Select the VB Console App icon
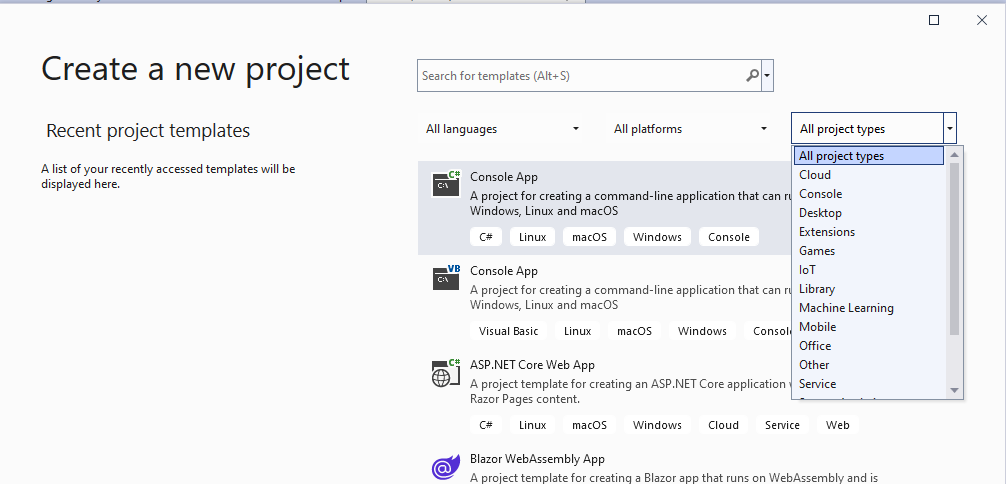Viewport: 1006px width, 484px height. [447, 277]
